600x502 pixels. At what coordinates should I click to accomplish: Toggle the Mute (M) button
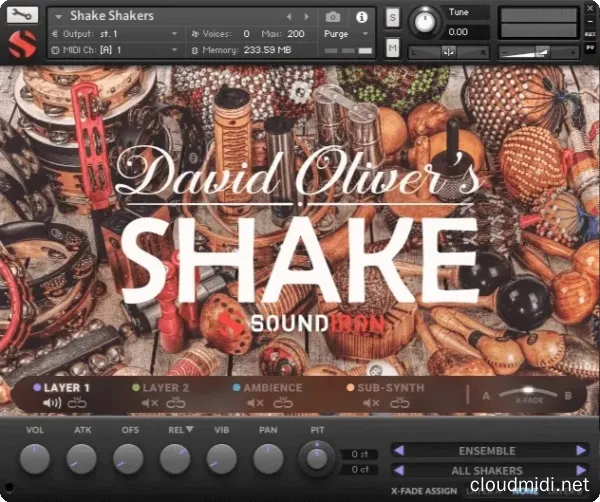coord(392,49)
